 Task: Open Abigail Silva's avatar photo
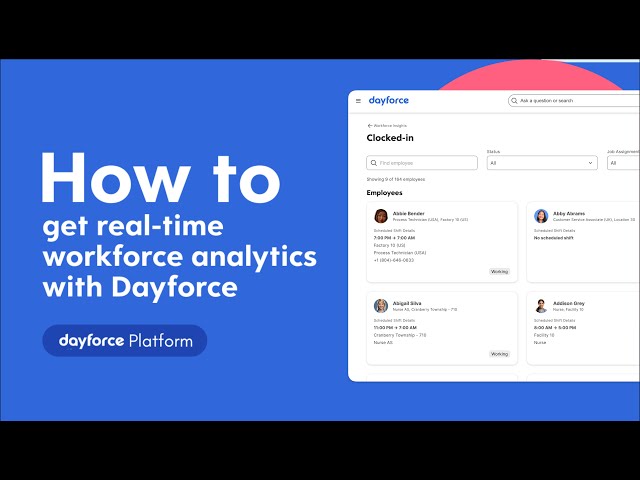coord(381,306)
